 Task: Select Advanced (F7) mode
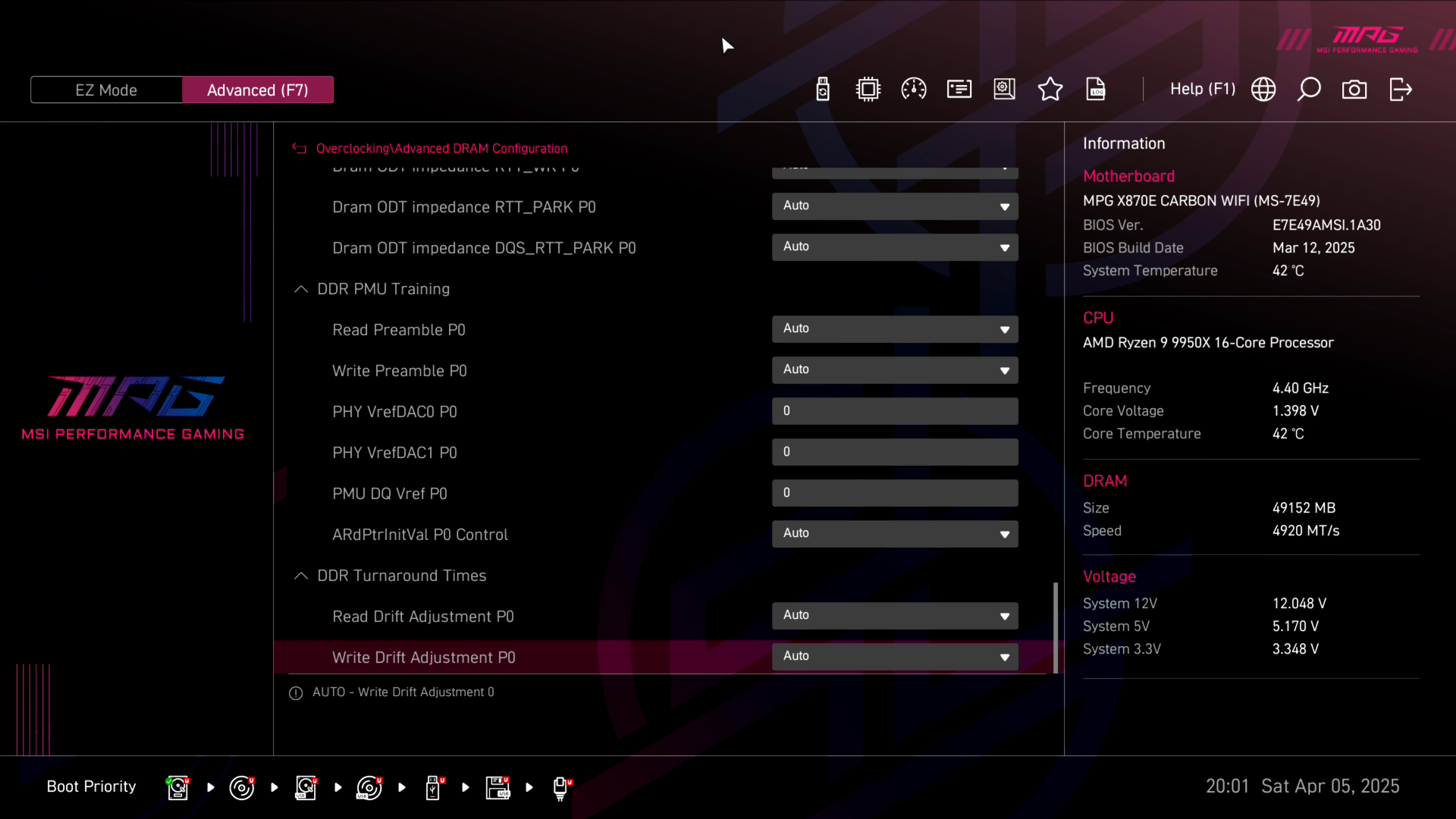point(258,90)
